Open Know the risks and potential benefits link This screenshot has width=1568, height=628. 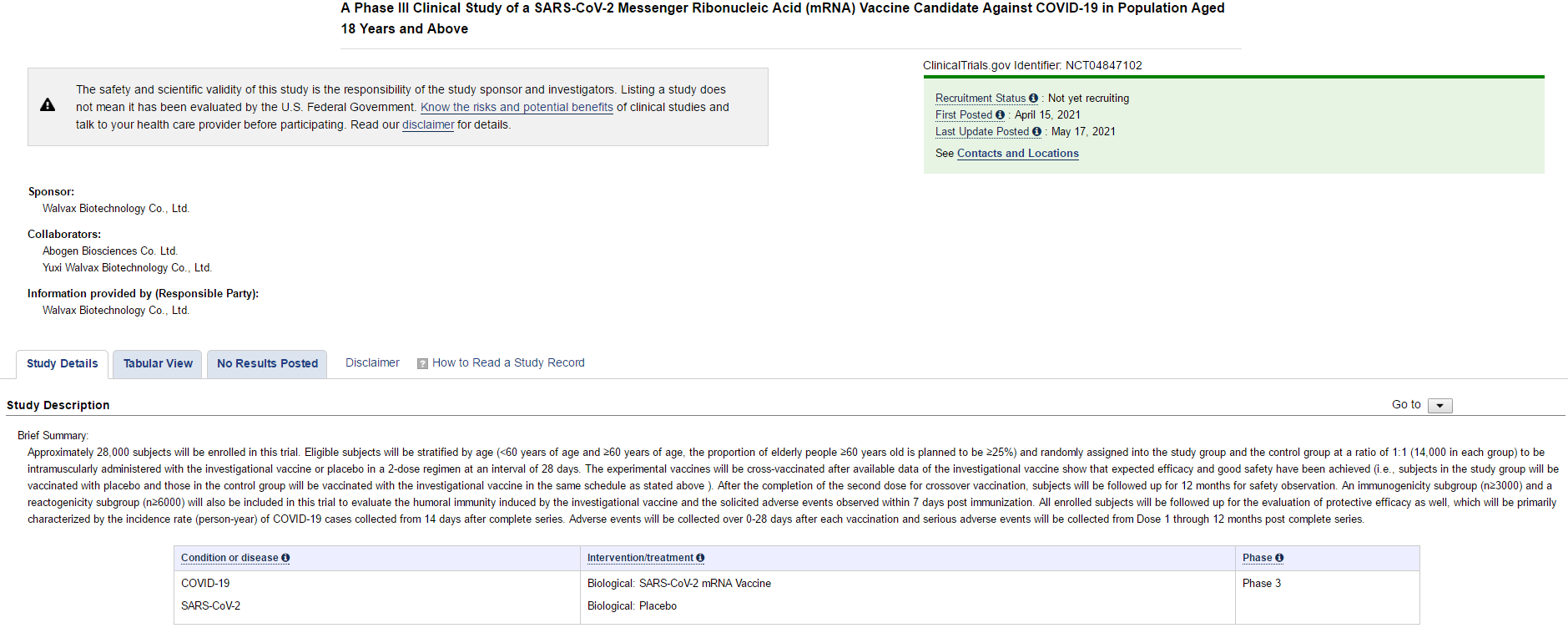[x=517, y=107]
